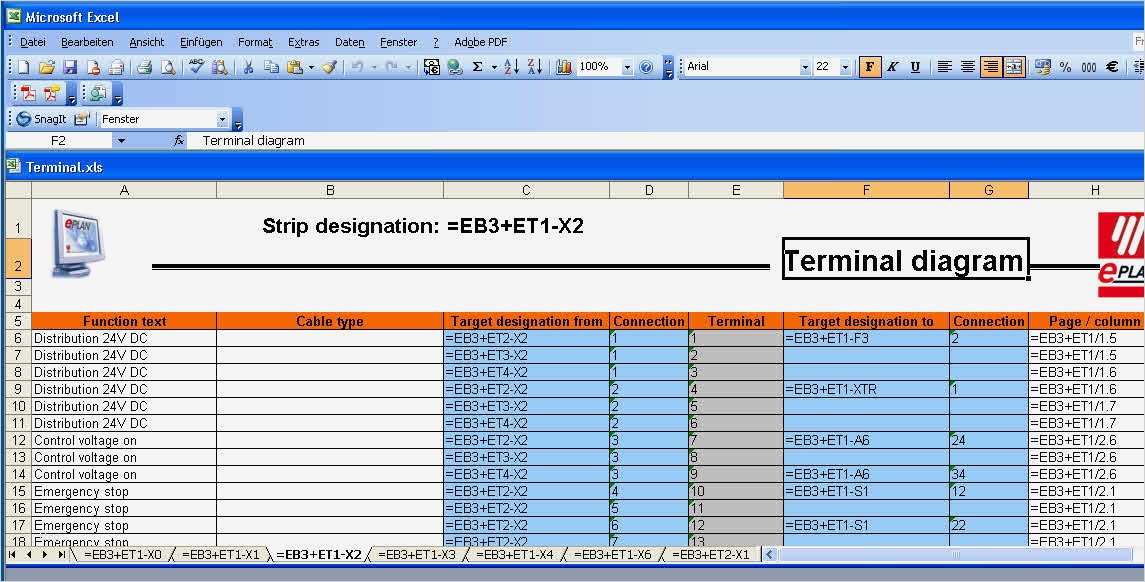Viewport: 1145px width, 582px height.
Task: Sort ascending A to Z
Action: coord(512,67)
